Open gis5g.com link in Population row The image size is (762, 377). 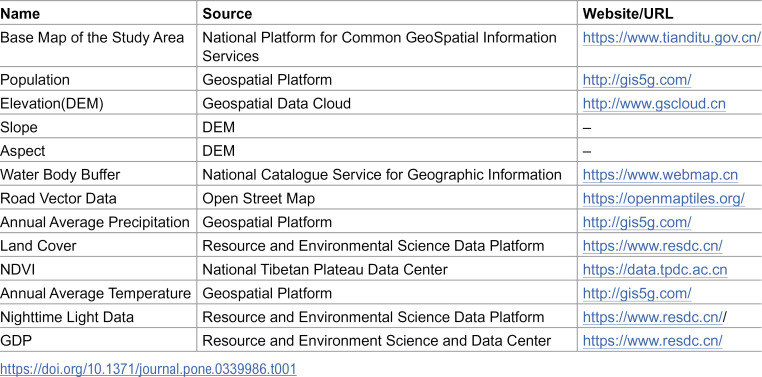[637, 80]
